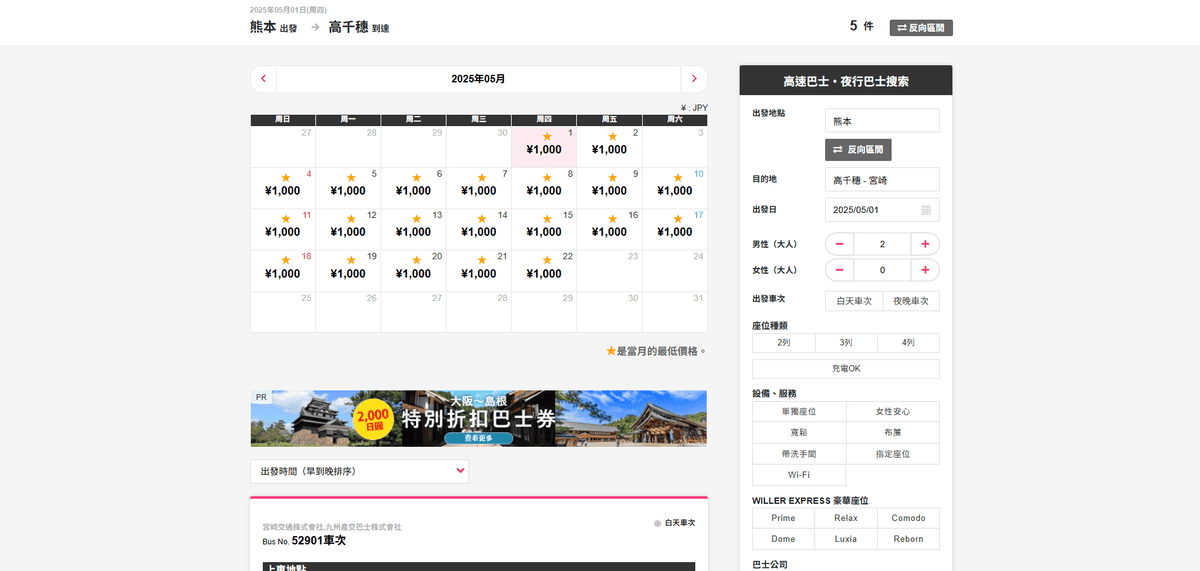Toggle 女性安心 facility filter

coord(893,412)
